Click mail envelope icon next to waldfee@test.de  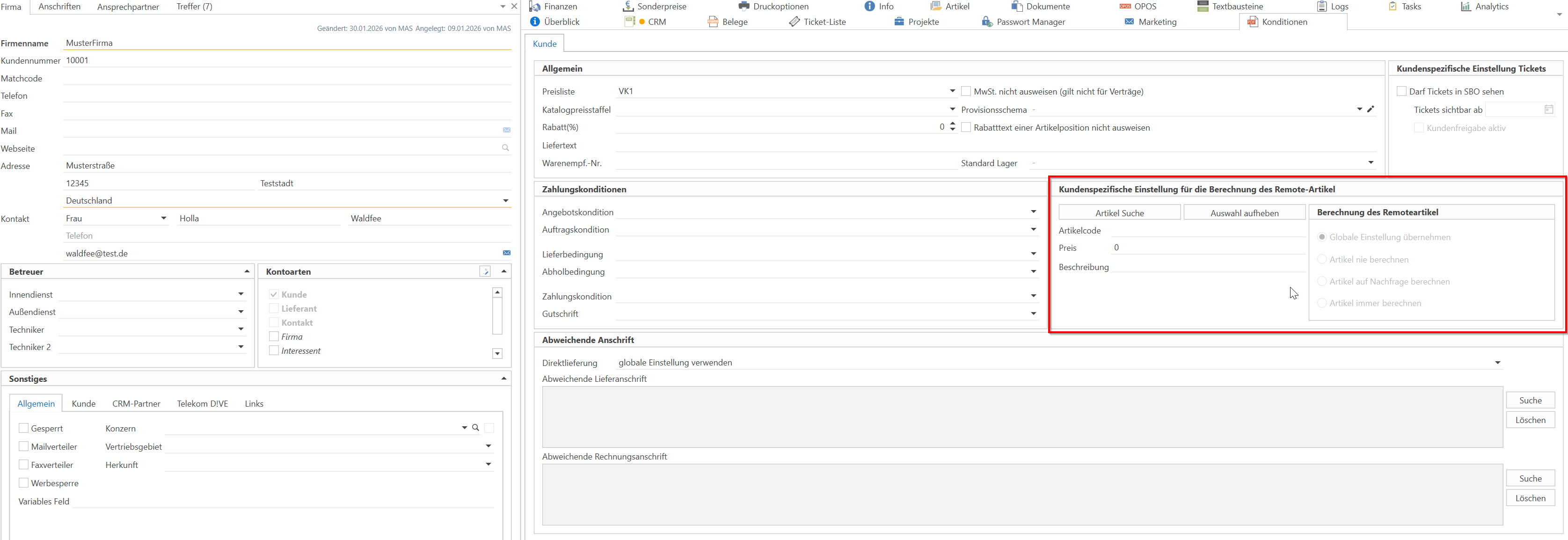506,253
